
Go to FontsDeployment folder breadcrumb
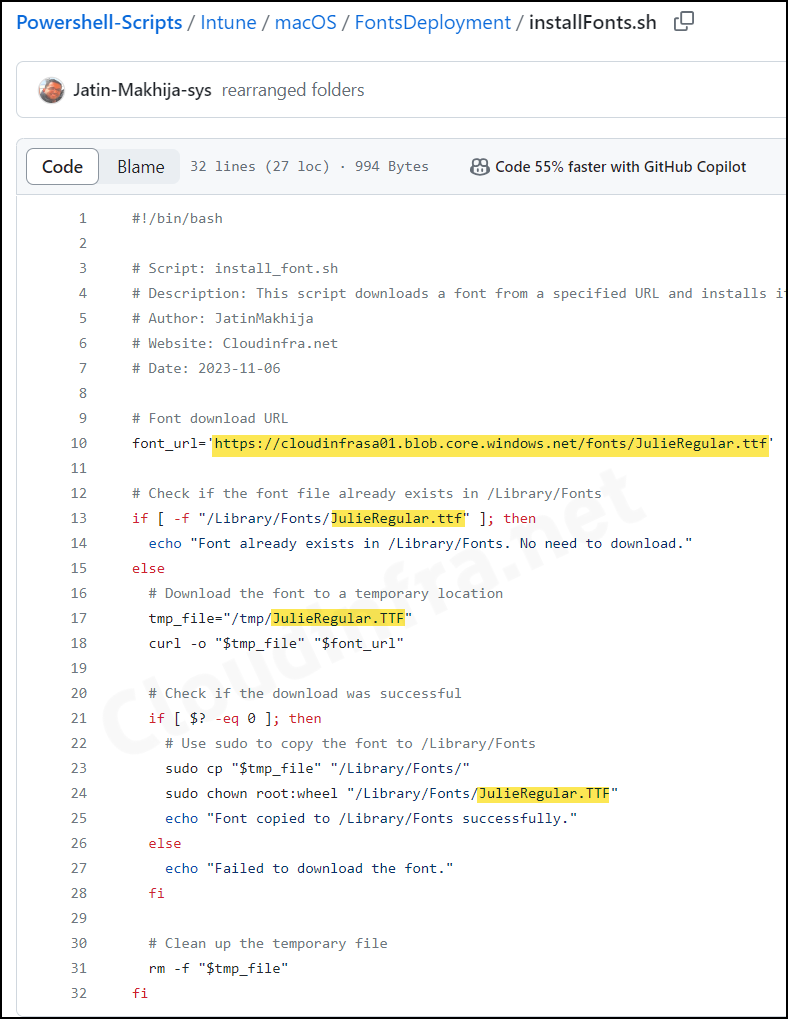coord(433,22)
